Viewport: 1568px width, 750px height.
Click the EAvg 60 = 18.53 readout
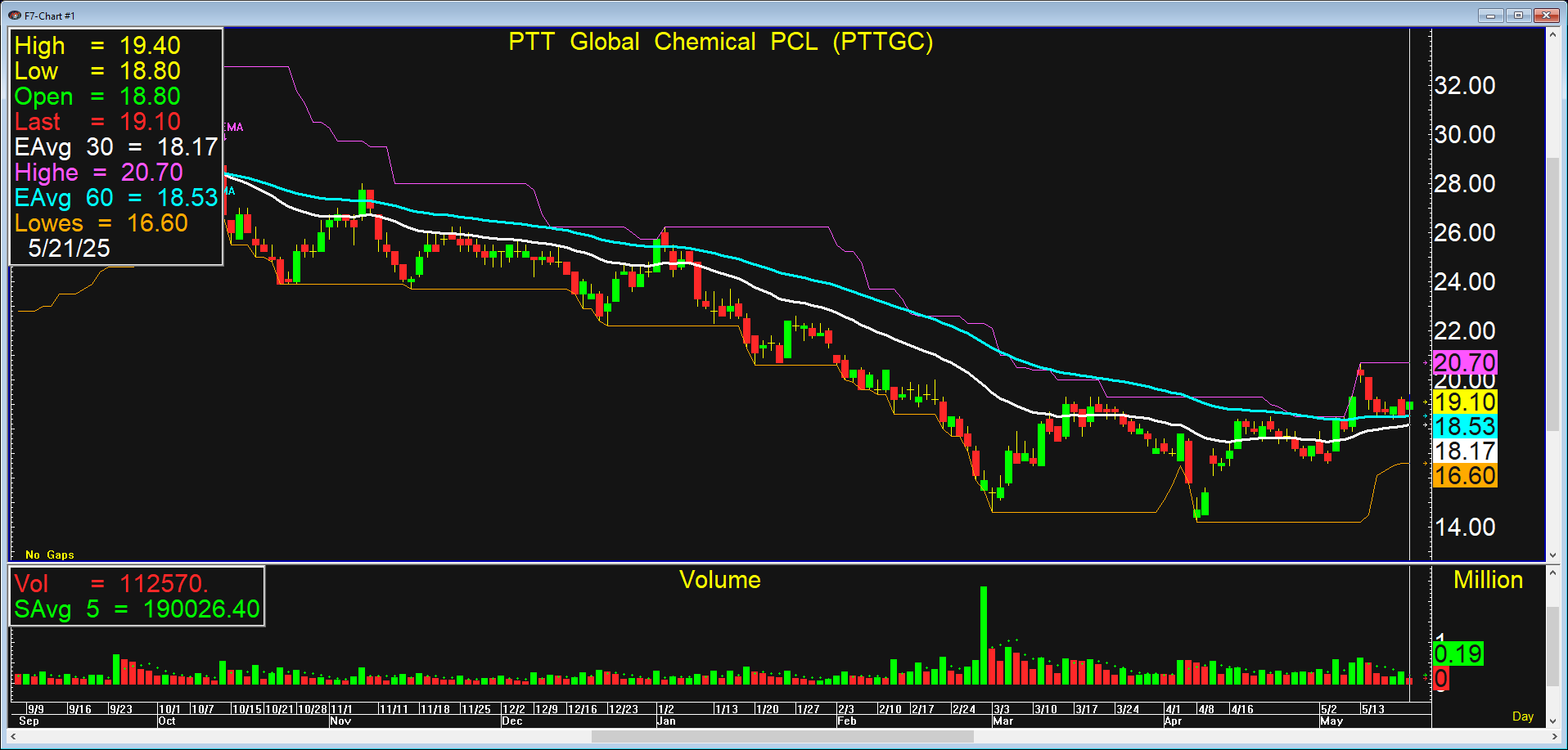(116, 198)
